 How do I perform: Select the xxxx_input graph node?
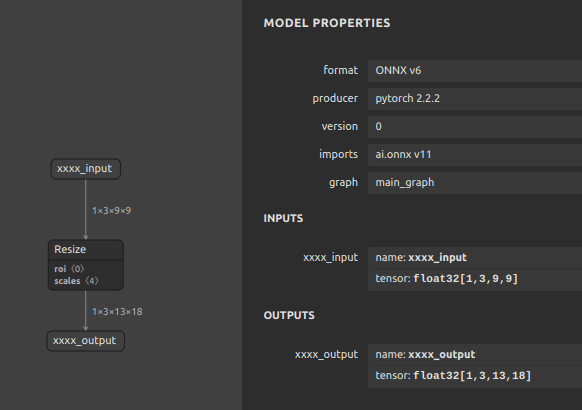(86, 169)
